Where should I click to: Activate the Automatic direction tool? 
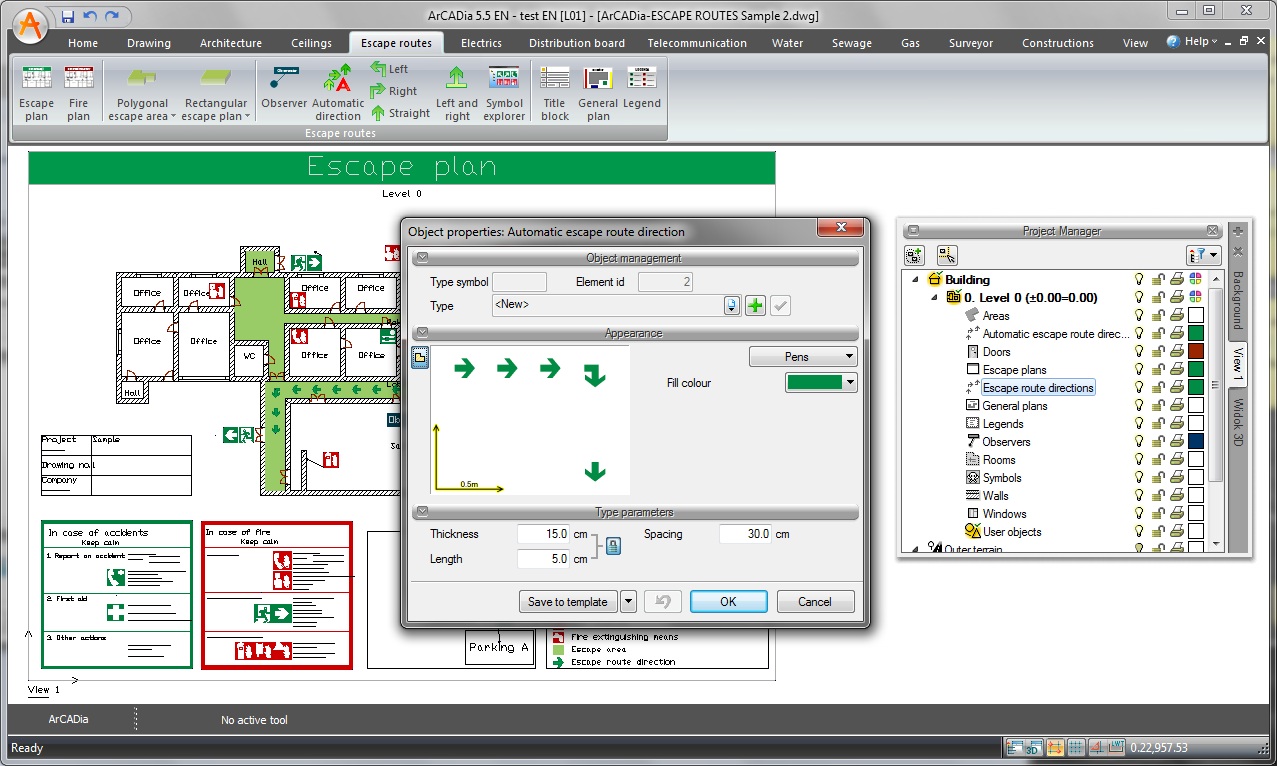click(338, 92)
